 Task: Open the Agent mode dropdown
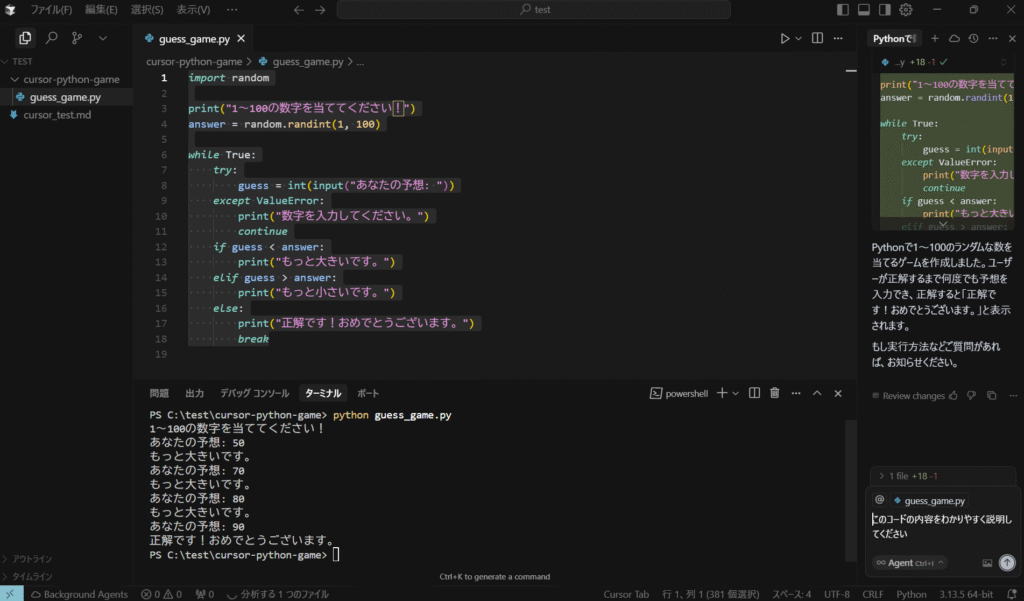910,562
